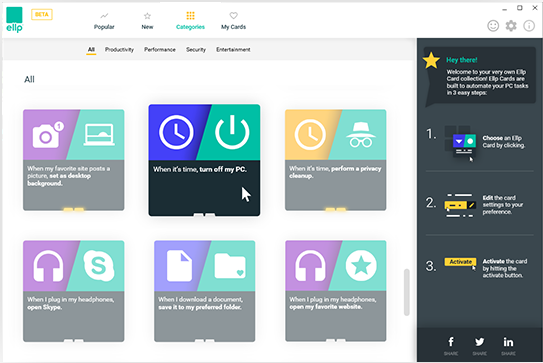Filter by Entertainment category
This screenshot has width=543, height=363.
point(233,50)
